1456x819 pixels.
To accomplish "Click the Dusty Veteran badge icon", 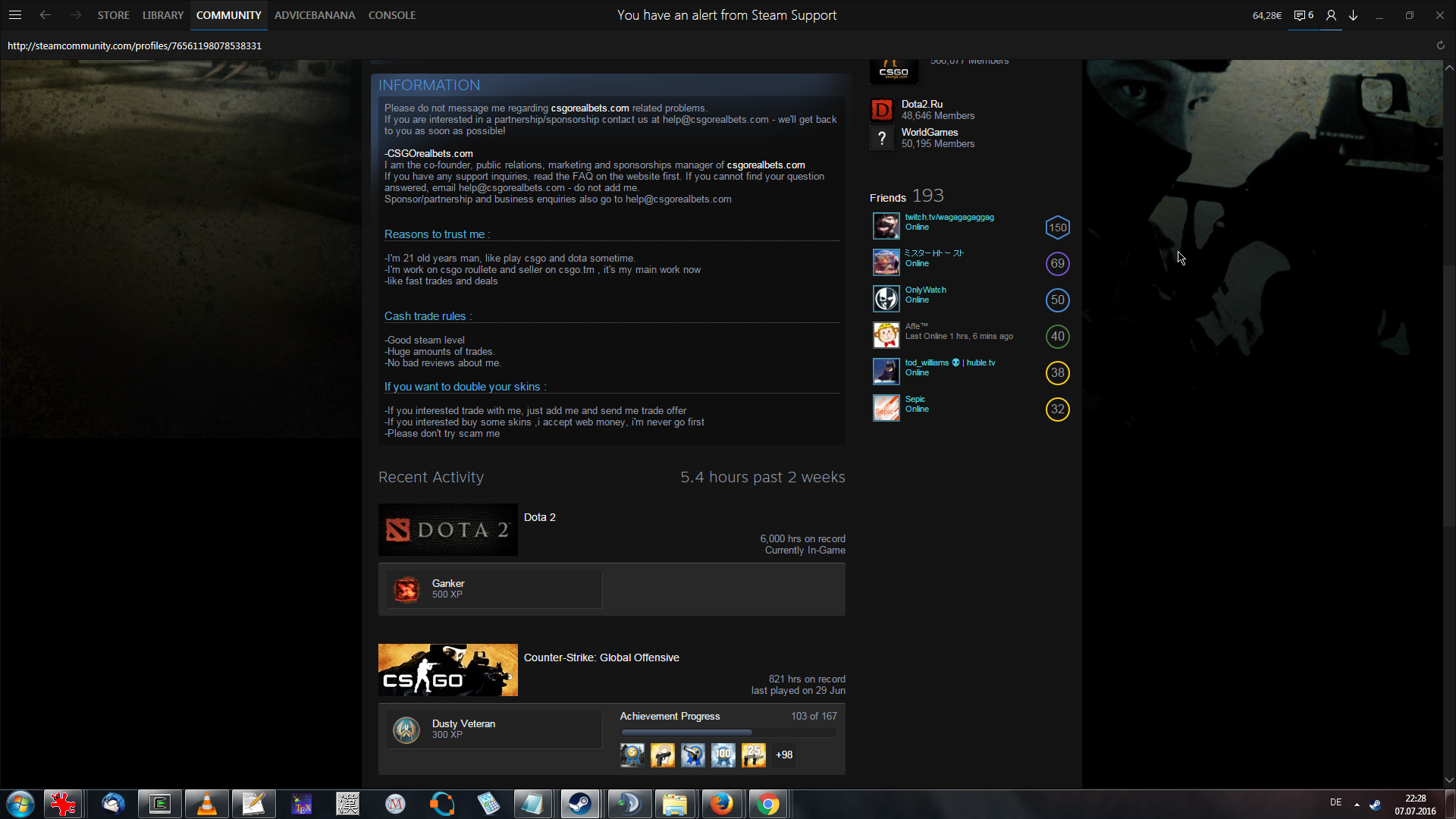I will tap(406, 730).
